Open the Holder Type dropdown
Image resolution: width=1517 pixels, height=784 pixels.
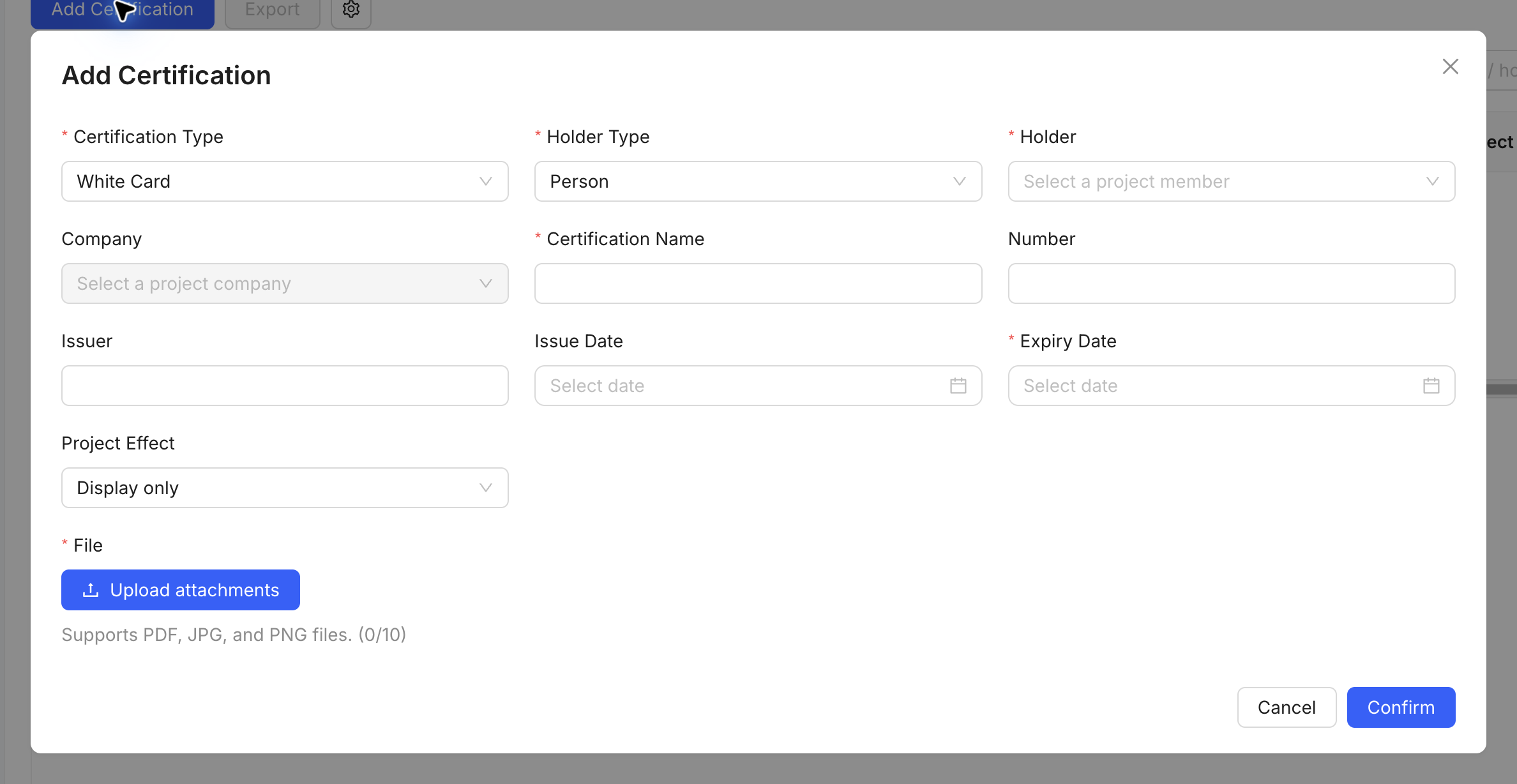[x=758, y=181]
